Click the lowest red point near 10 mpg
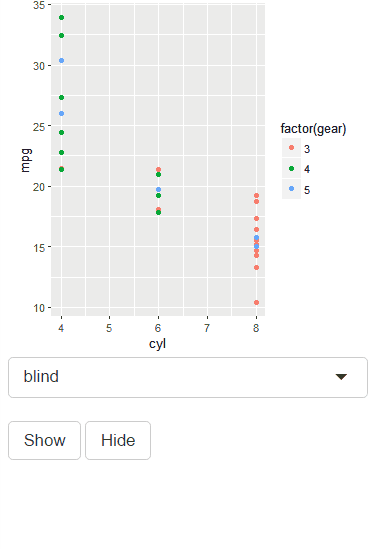This screenshot has height=549, width=381. (x=256, y=303)
